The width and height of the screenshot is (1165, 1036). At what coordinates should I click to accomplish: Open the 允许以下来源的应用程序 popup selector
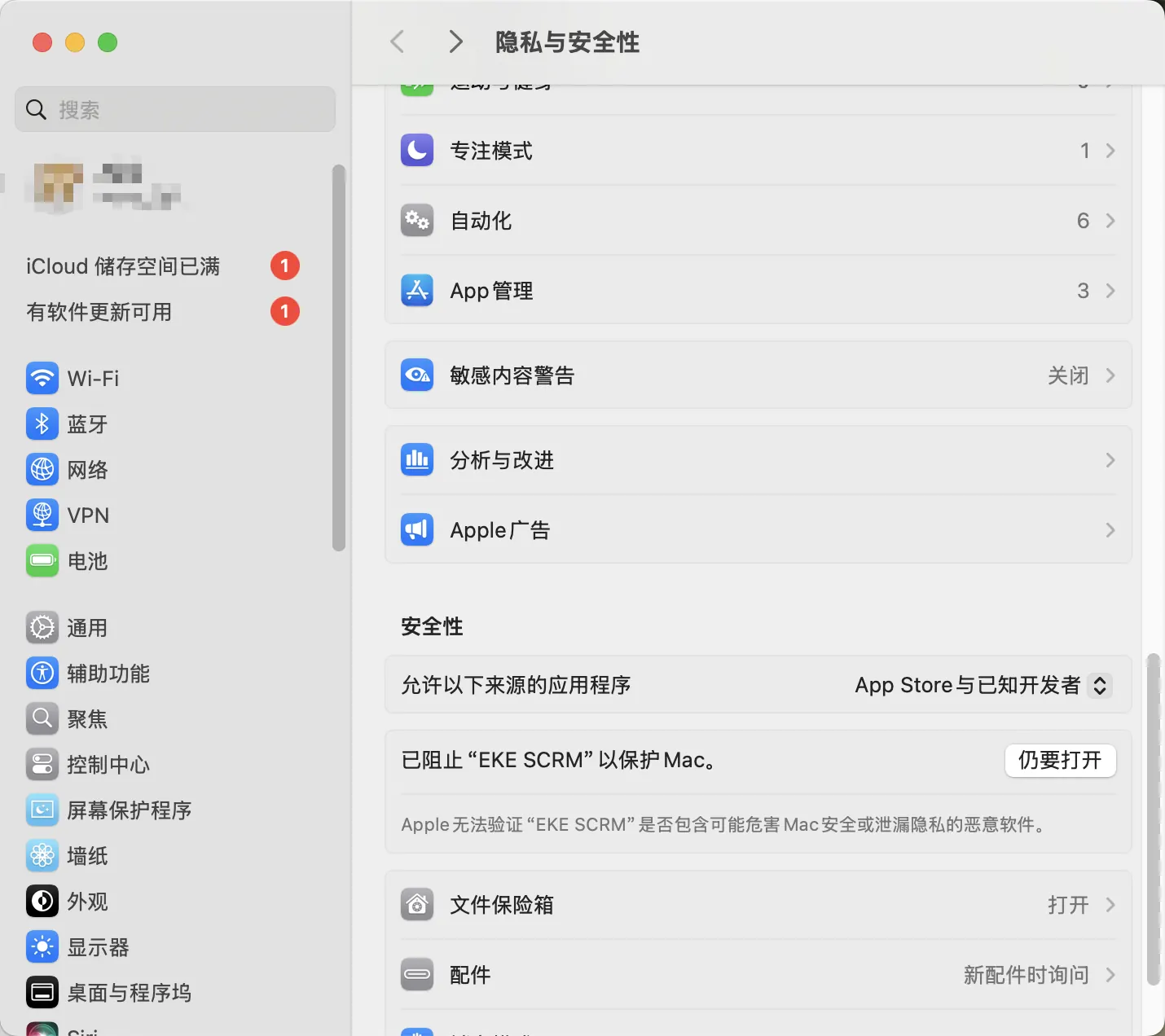pyautogui.click(x=1100, y=685)
